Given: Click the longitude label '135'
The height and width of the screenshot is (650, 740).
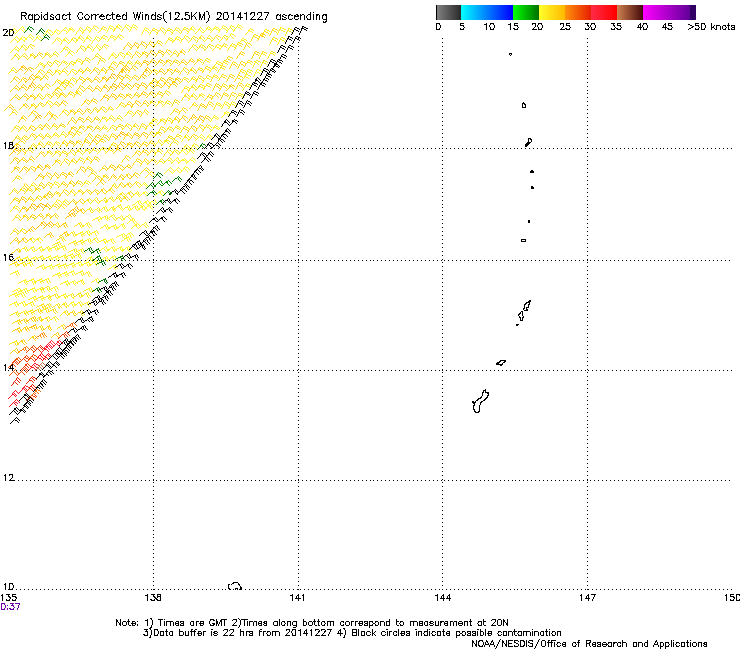Looking at the screenshot, I should (9, 598).
